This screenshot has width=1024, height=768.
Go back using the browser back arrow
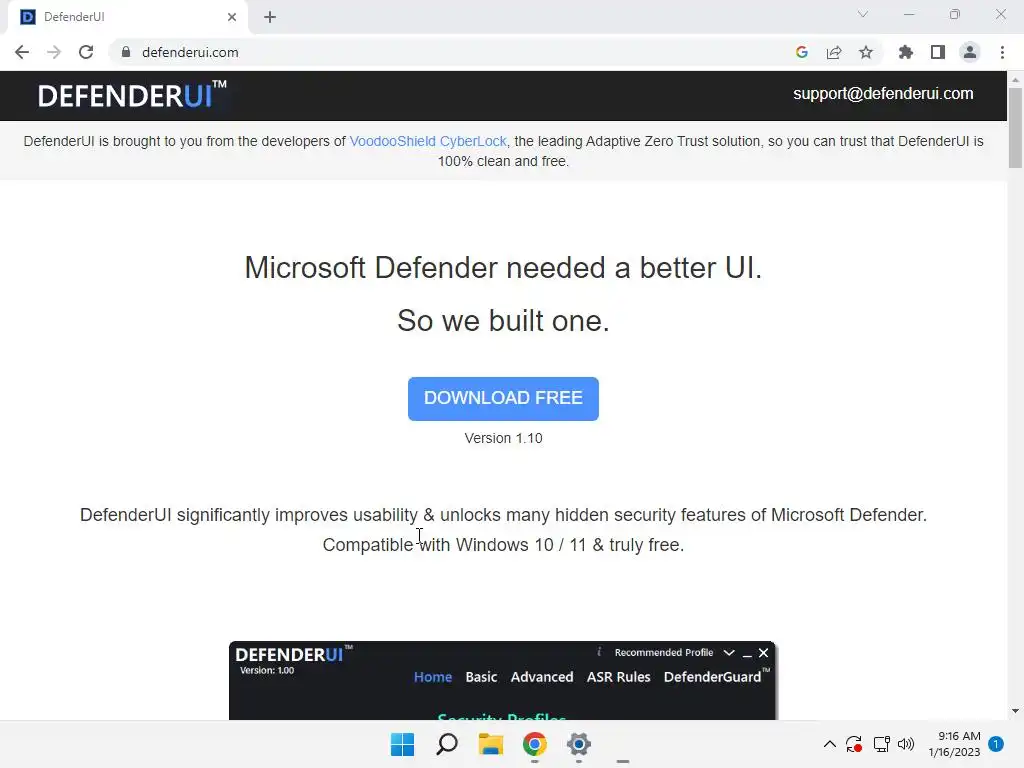click(22, 52)
